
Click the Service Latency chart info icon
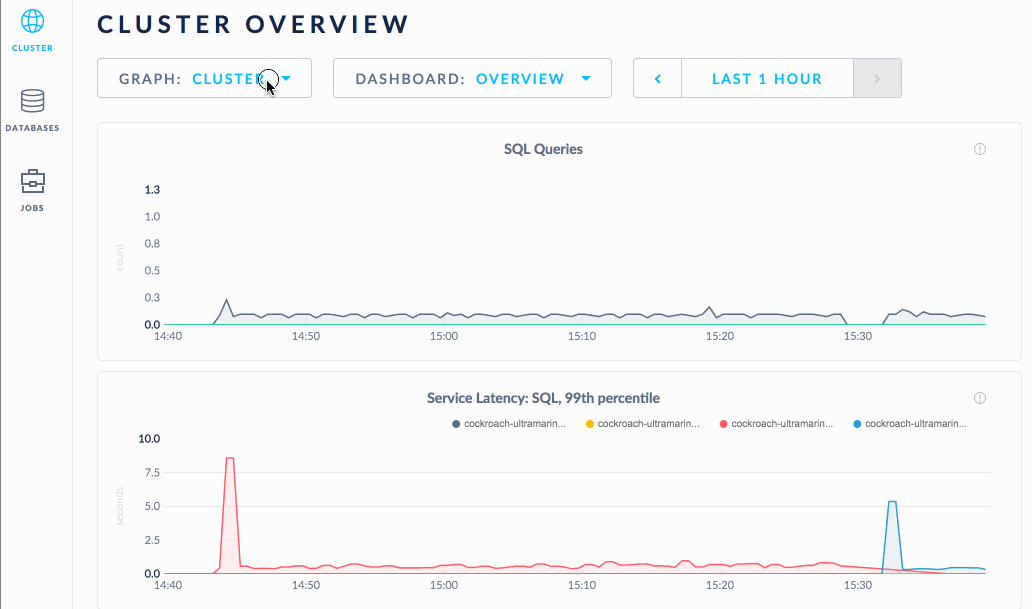(979, 398)
